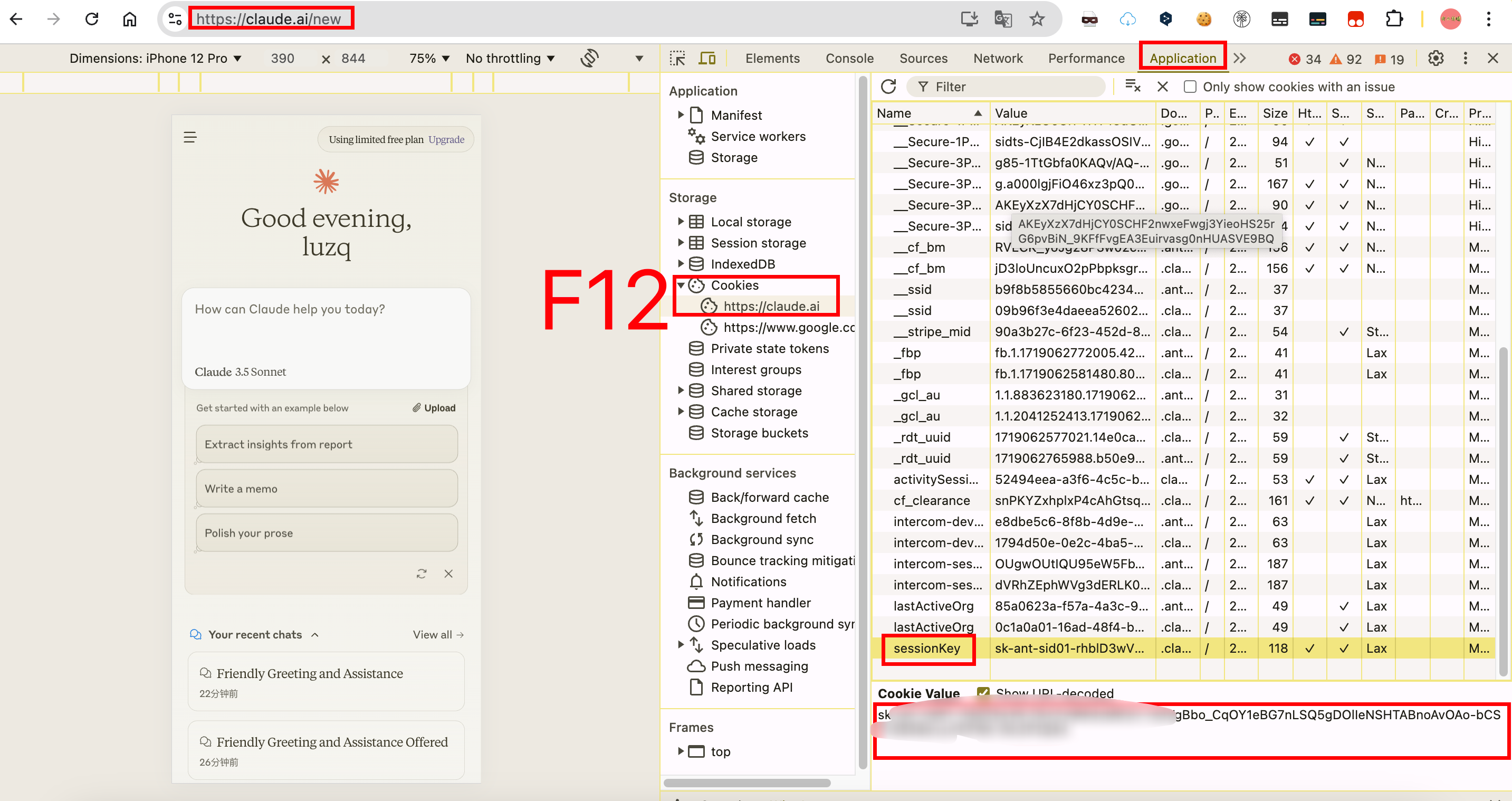
Task: Bookmark this page with the star icon
Action: [x=1037, y=19]
